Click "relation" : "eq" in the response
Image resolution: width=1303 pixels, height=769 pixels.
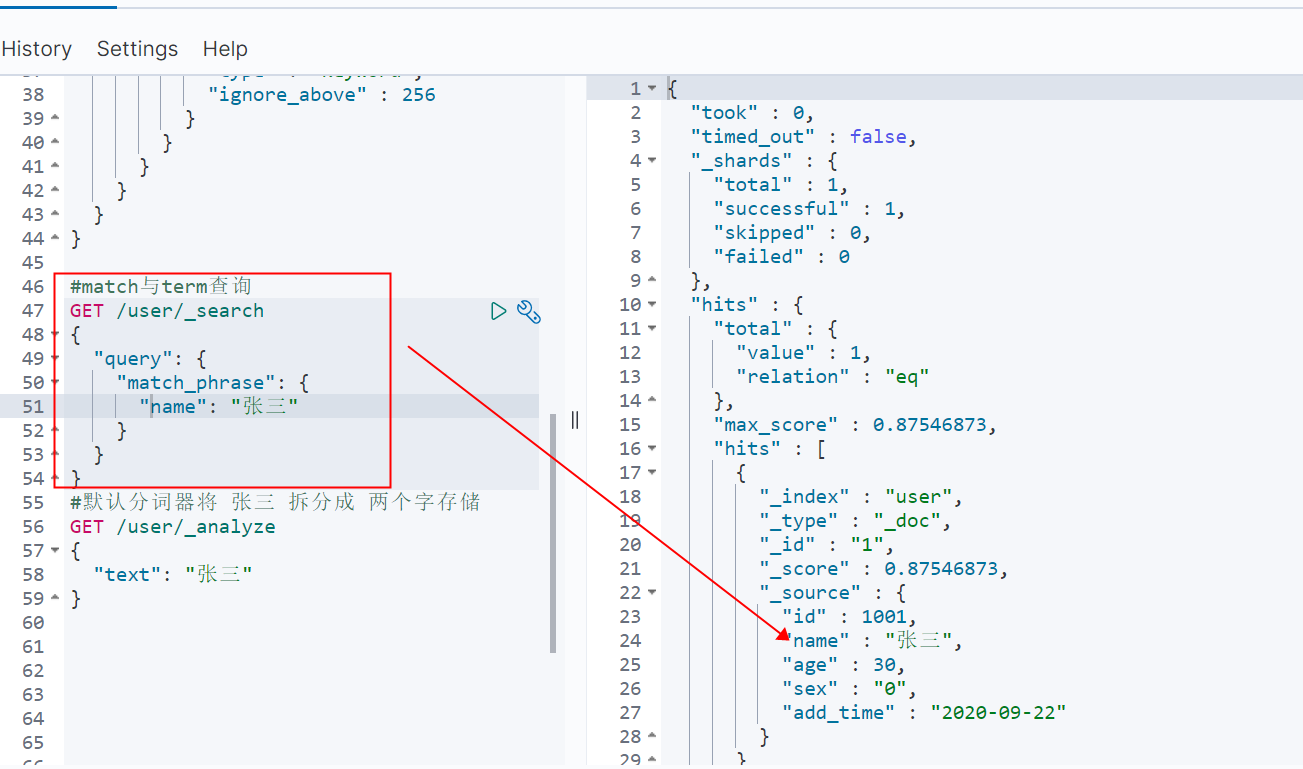833,377
